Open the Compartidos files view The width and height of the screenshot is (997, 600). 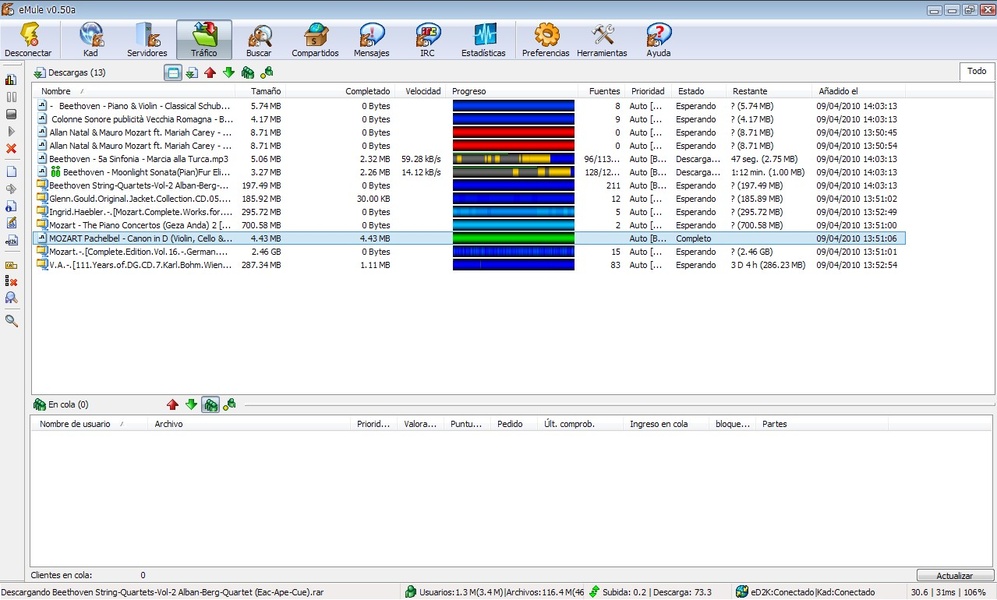pos(315,40)
